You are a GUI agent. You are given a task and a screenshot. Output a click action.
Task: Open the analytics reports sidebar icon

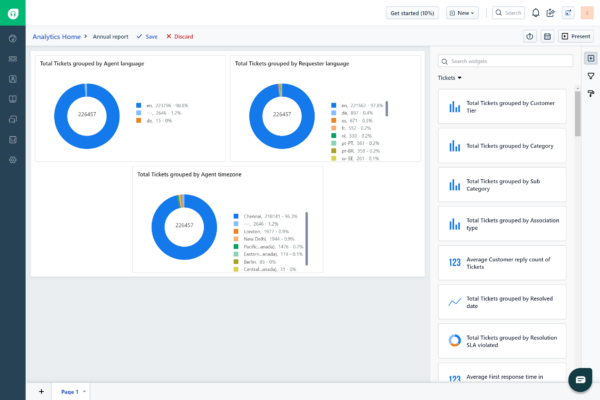click(x=13, y=140)
